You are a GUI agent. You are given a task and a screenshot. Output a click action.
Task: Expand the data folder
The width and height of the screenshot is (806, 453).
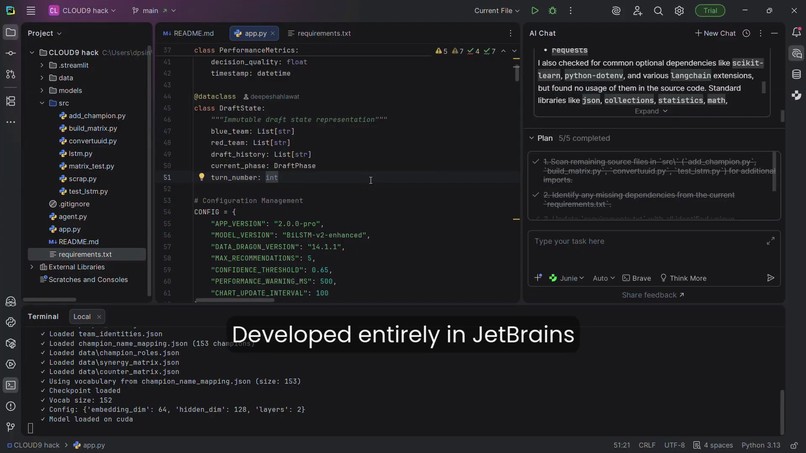click(42, 78)
